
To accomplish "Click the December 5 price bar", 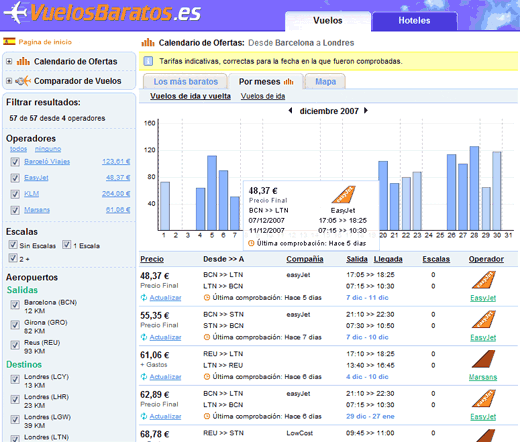I will tap(212, 193).
